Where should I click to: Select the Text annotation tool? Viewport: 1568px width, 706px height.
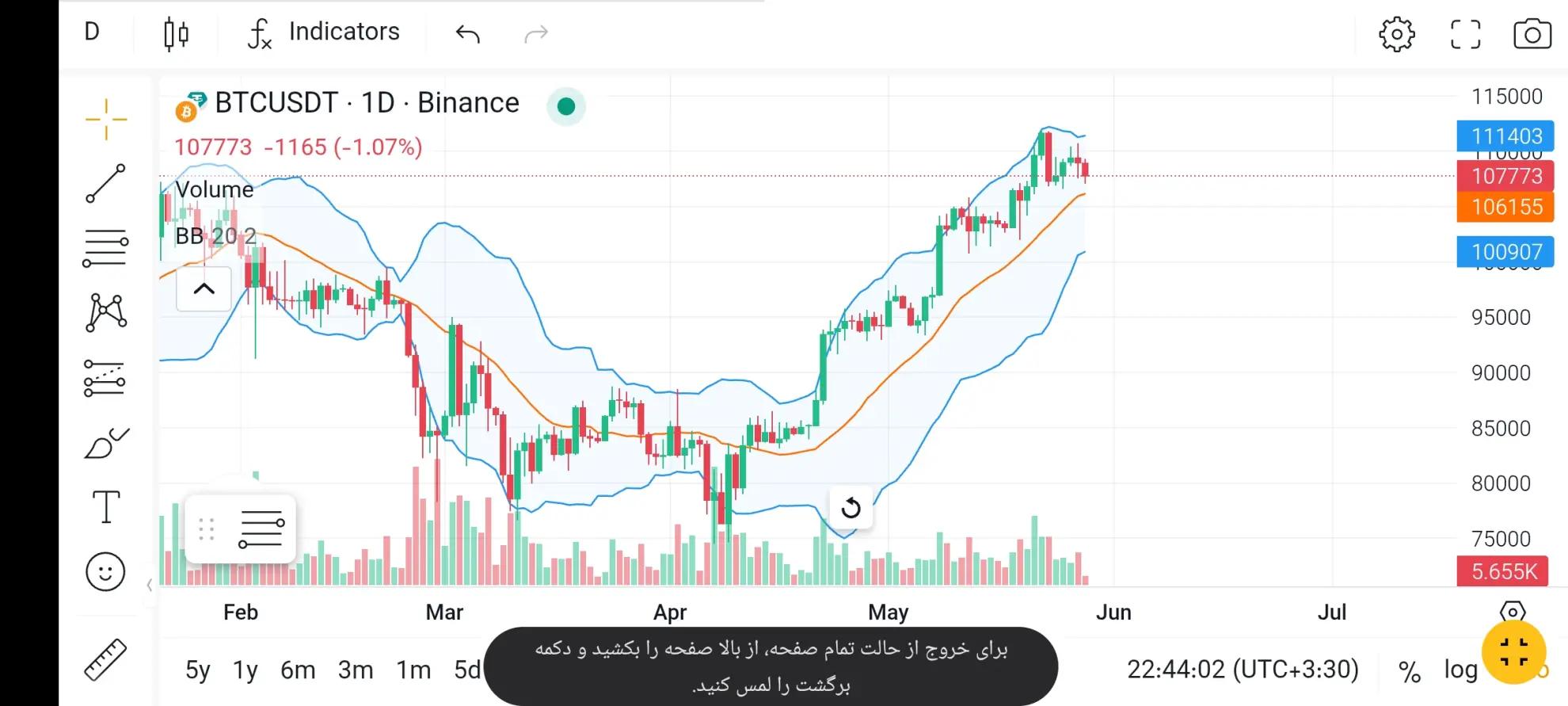[106, 506]
